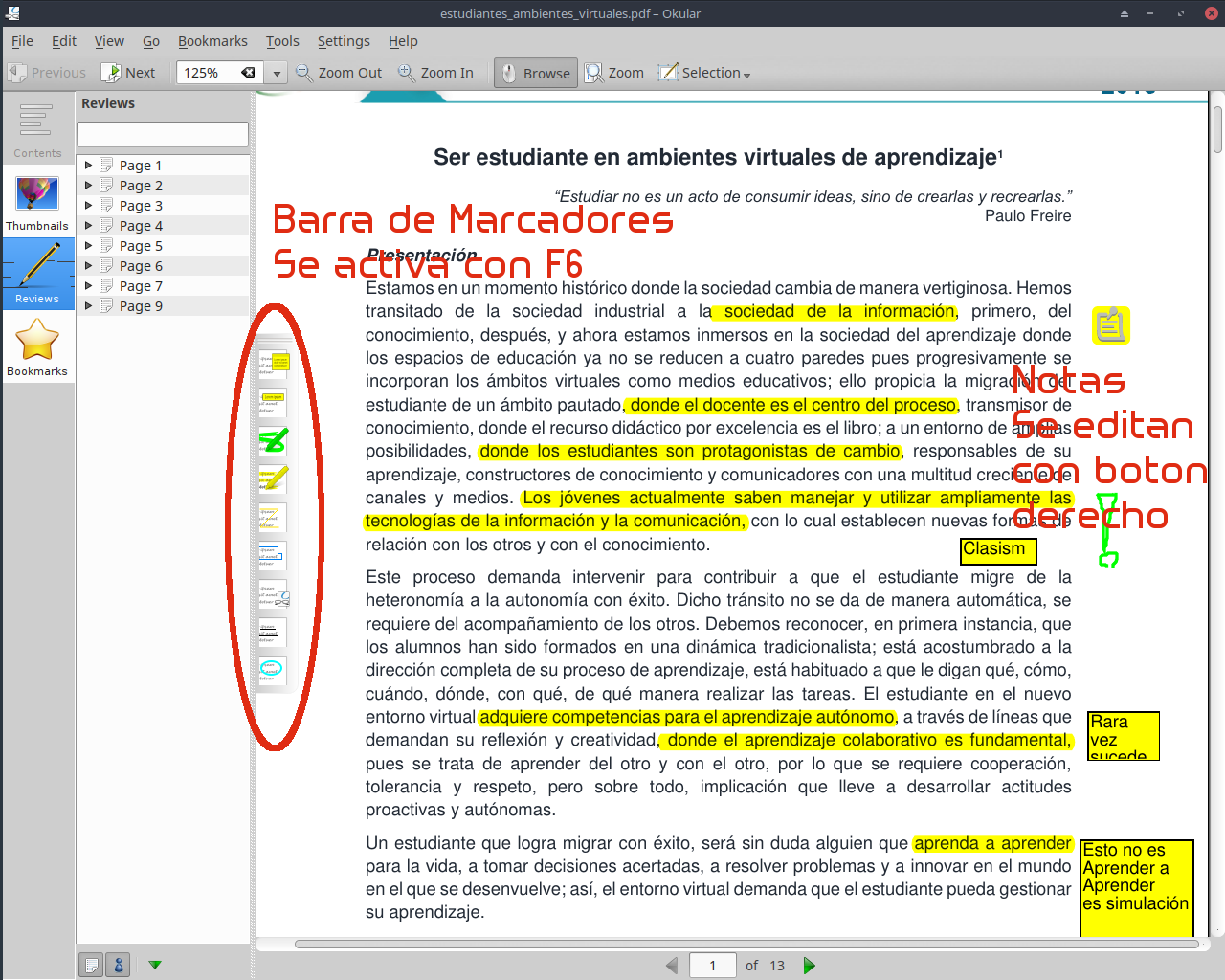Expand the Page 4 reviews entry
Viewport: 1225px width, 980px height.
pos(87,225)
